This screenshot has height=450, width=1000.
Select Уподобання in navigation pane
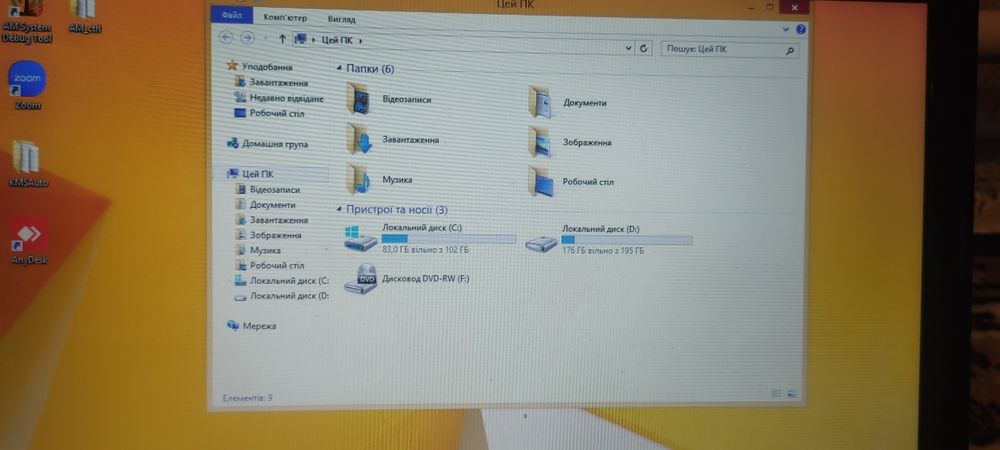point(261,66)
